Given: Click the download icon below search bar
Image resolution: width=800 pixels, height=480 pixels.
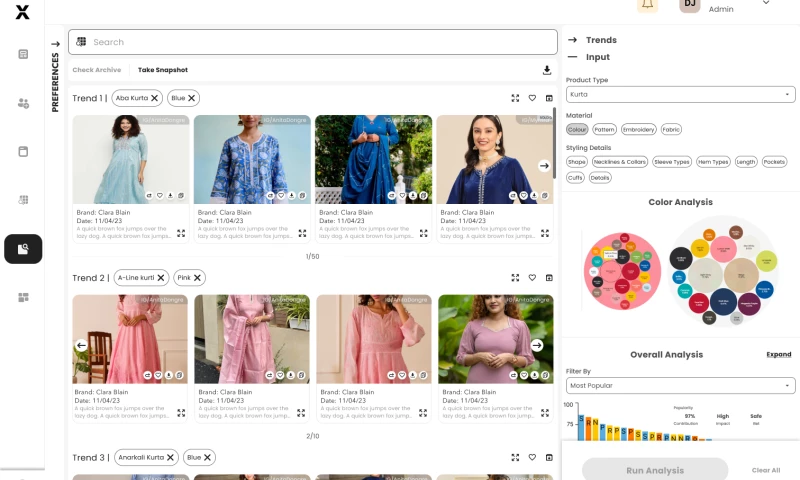Looking at the screenshot, I should 547,70.
